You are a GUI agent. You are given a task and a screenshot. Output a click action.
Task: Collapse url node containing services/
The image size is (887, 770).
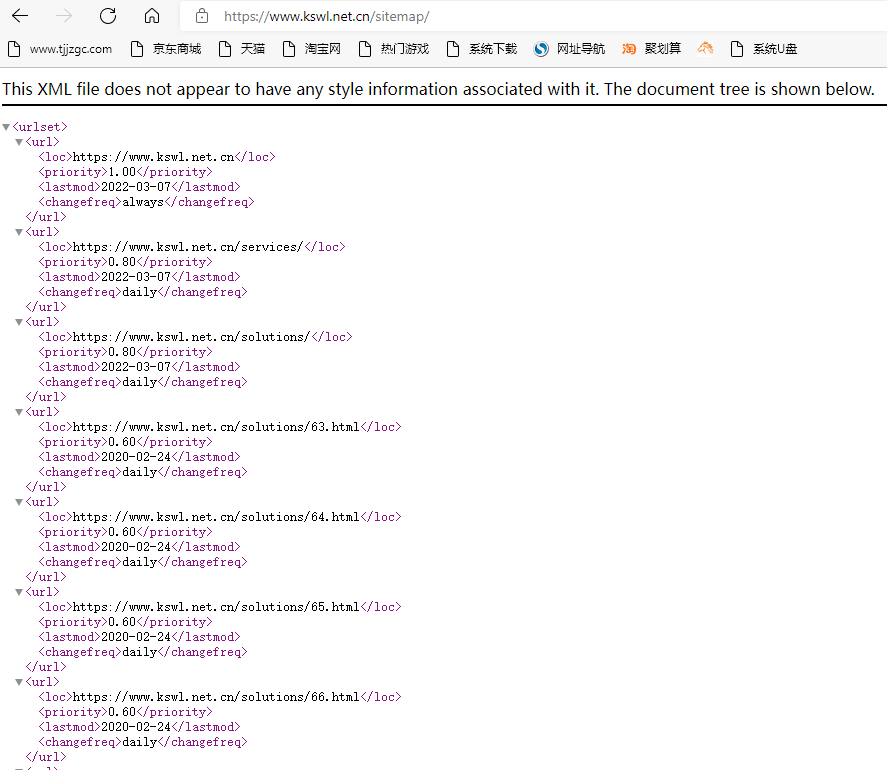pyautogui.click(x=19, y=232)
